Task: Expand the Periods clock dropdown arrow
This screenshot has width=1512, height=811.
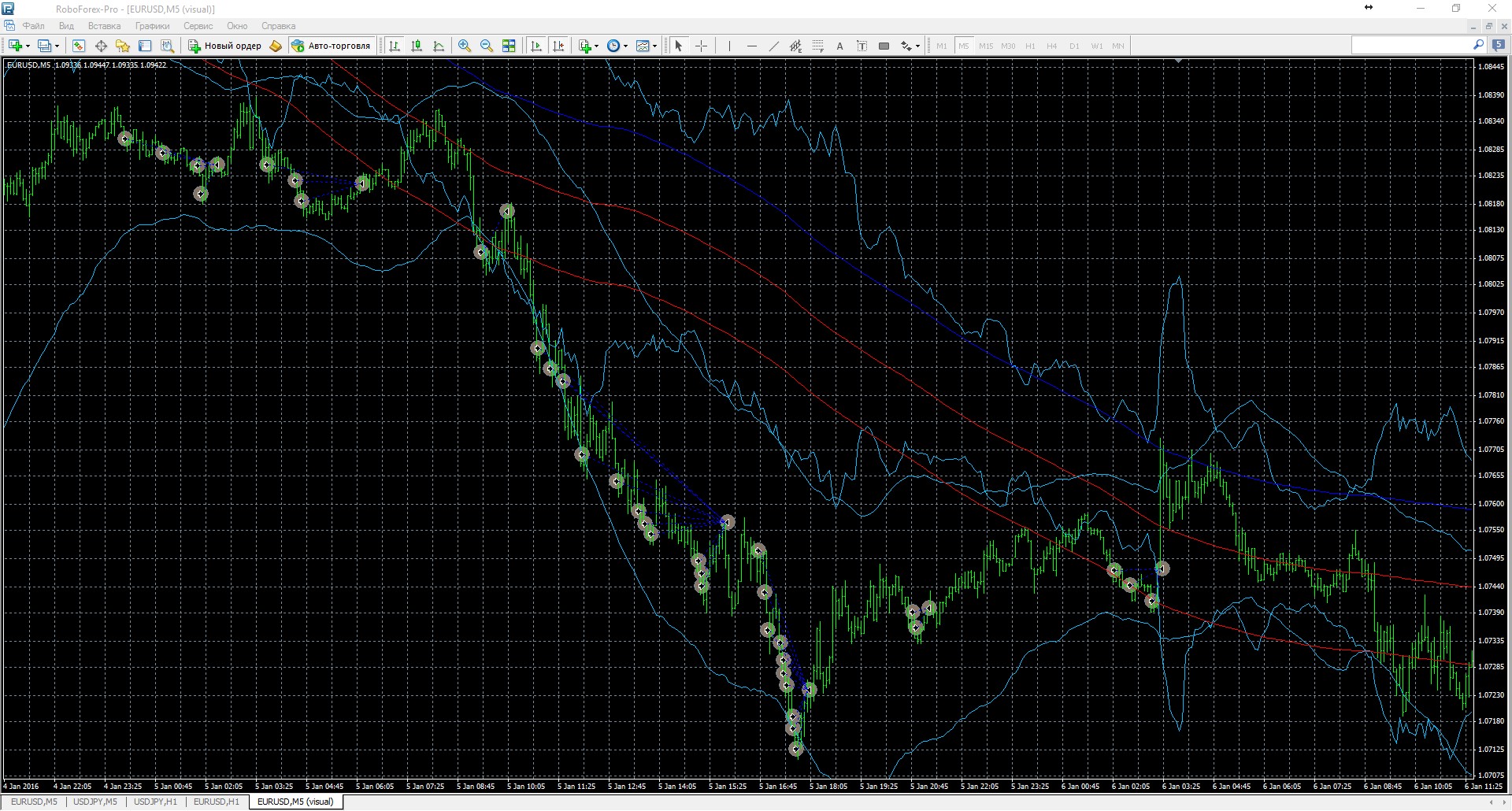Action: [x=626, y=46]
